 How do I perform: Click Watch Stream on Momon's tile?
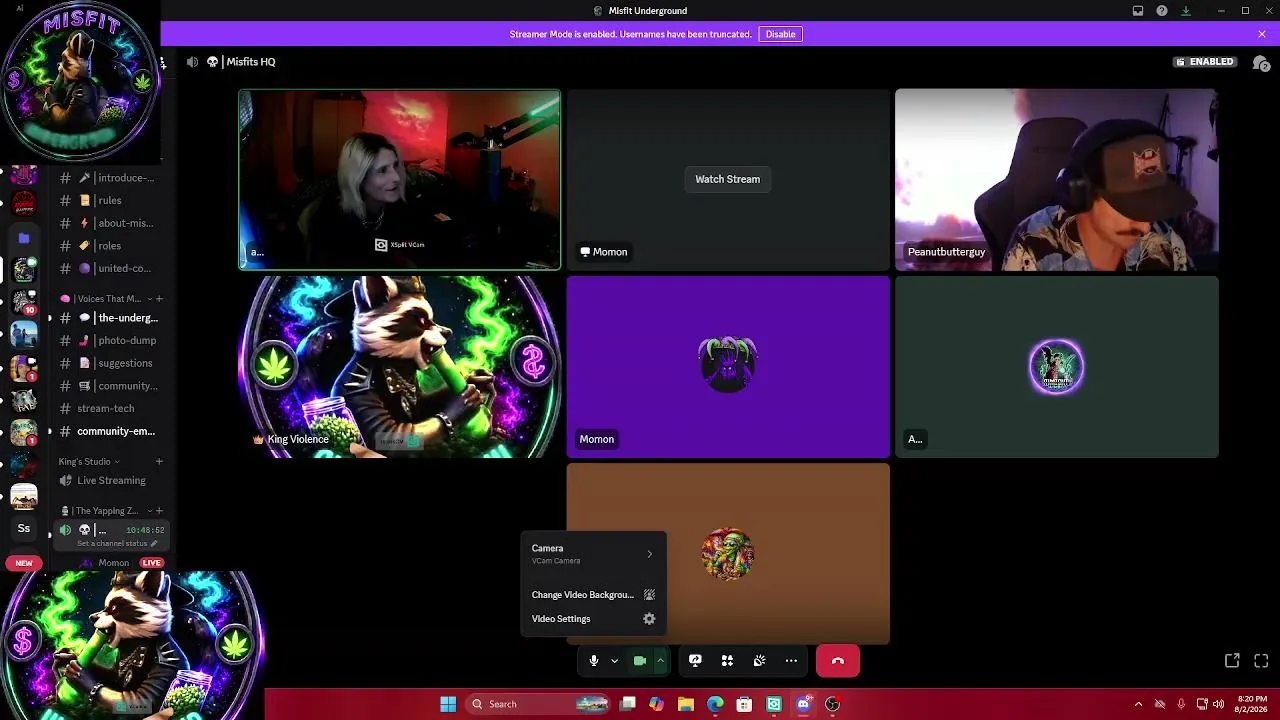coord(728,179)
